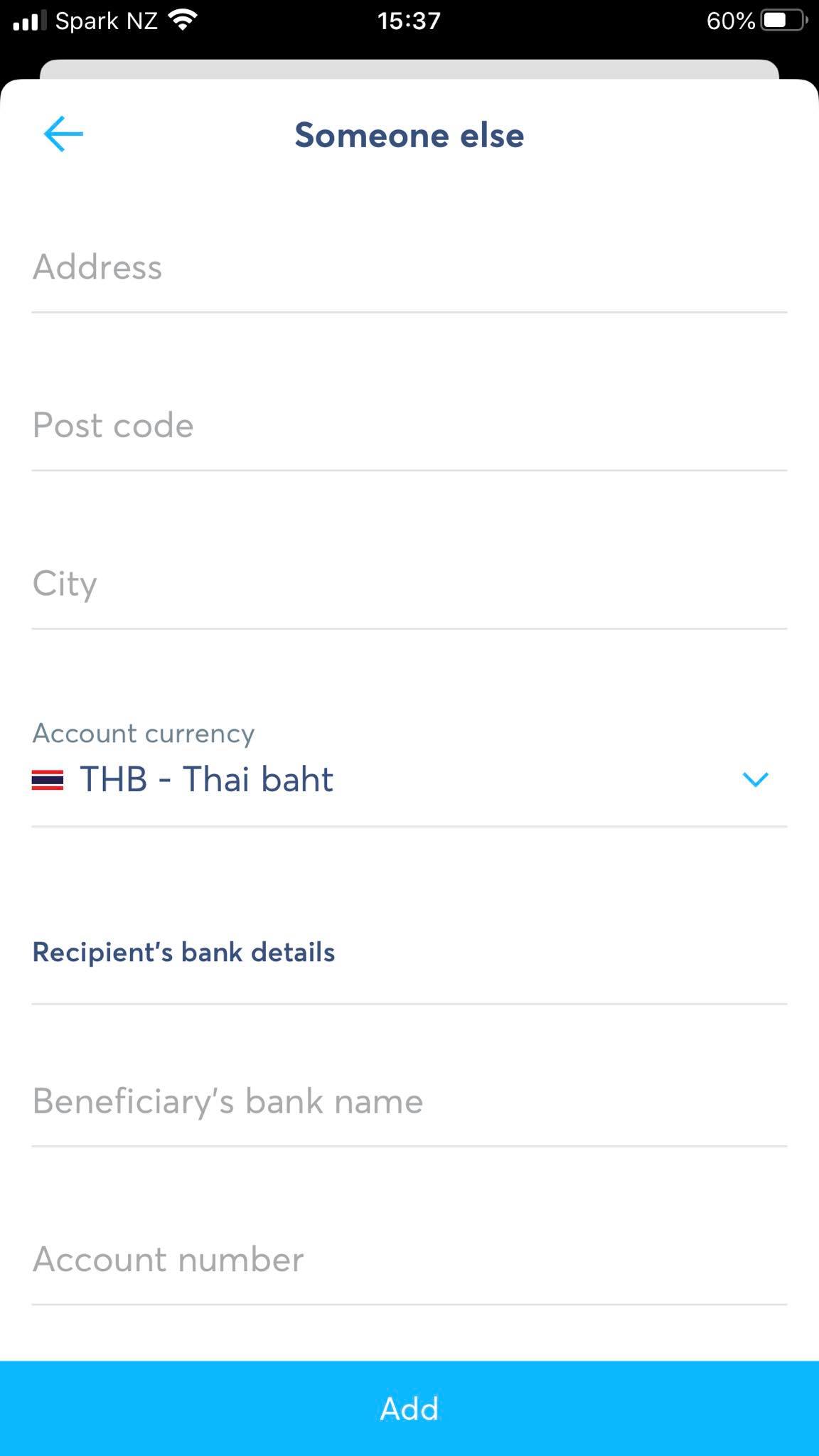Tap the Account currency label
The height and width of the screenshot is (1456, 819).
tap(144, 733)
